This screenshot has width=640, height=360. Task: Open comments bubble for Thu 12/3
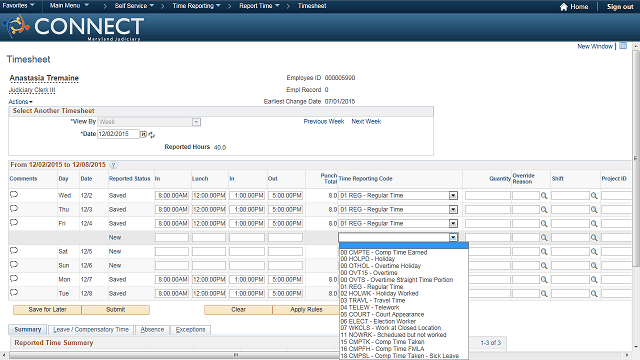tap(14, 209)
